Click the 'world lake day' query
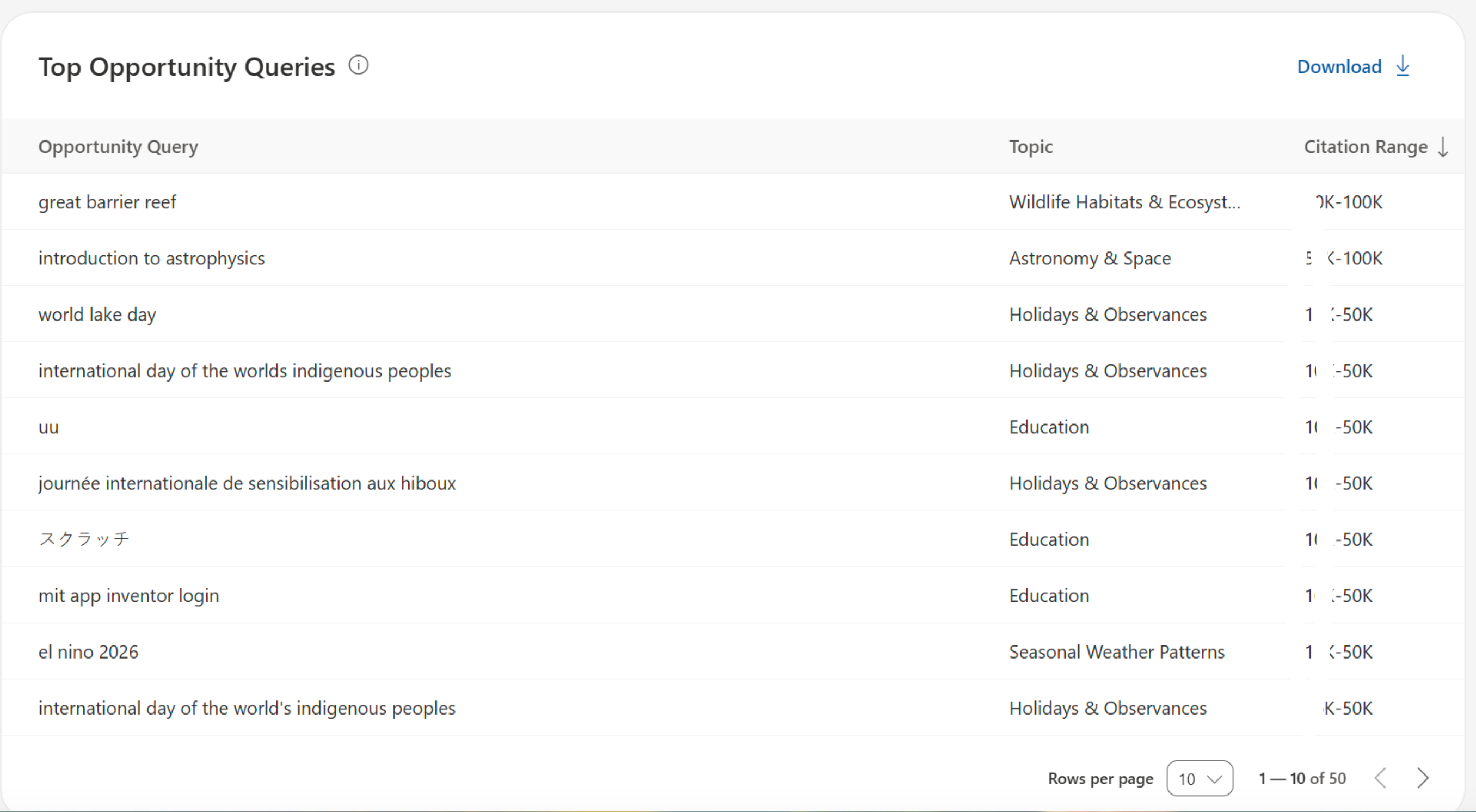The height and width of the screenshot is (812, 1476). [97, 315]
